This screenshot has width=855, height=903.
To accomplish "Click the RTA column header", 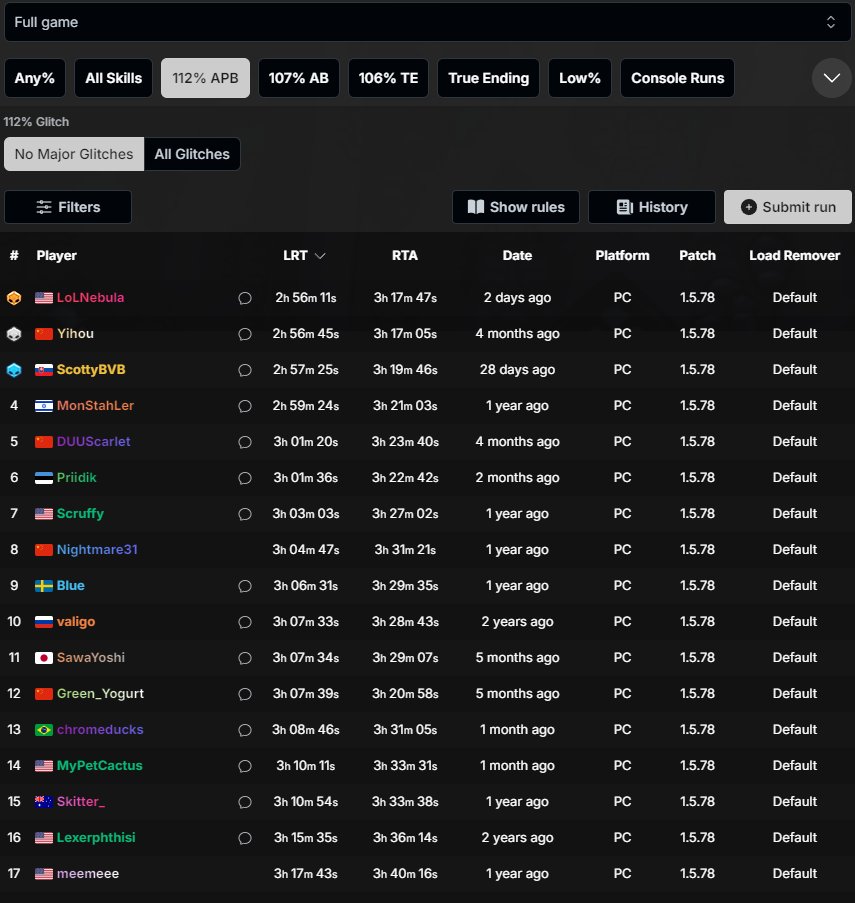I will click(405, 256).
